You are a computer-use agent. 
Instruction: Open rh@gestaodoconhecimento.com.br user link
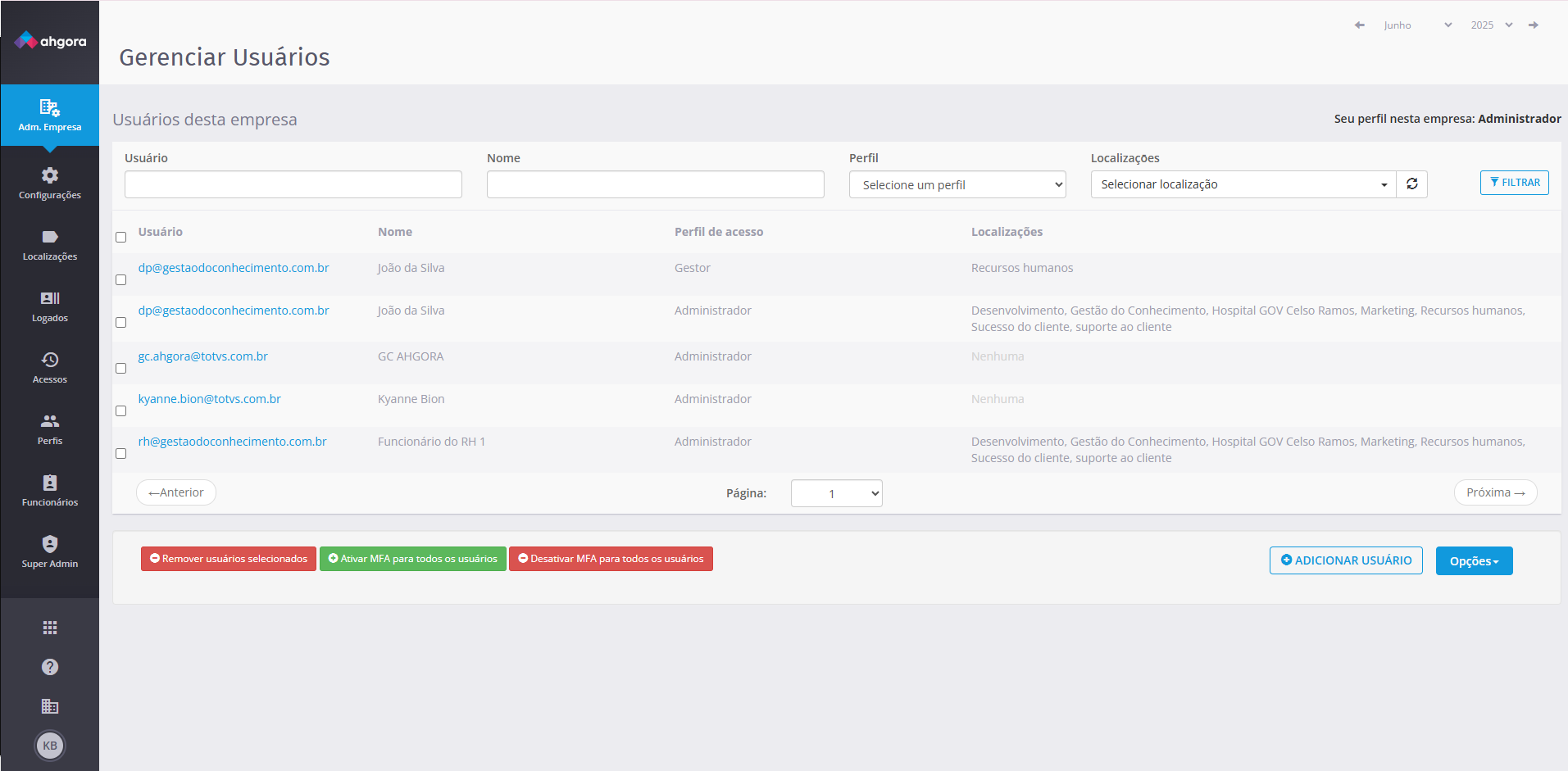coord(233,442)
